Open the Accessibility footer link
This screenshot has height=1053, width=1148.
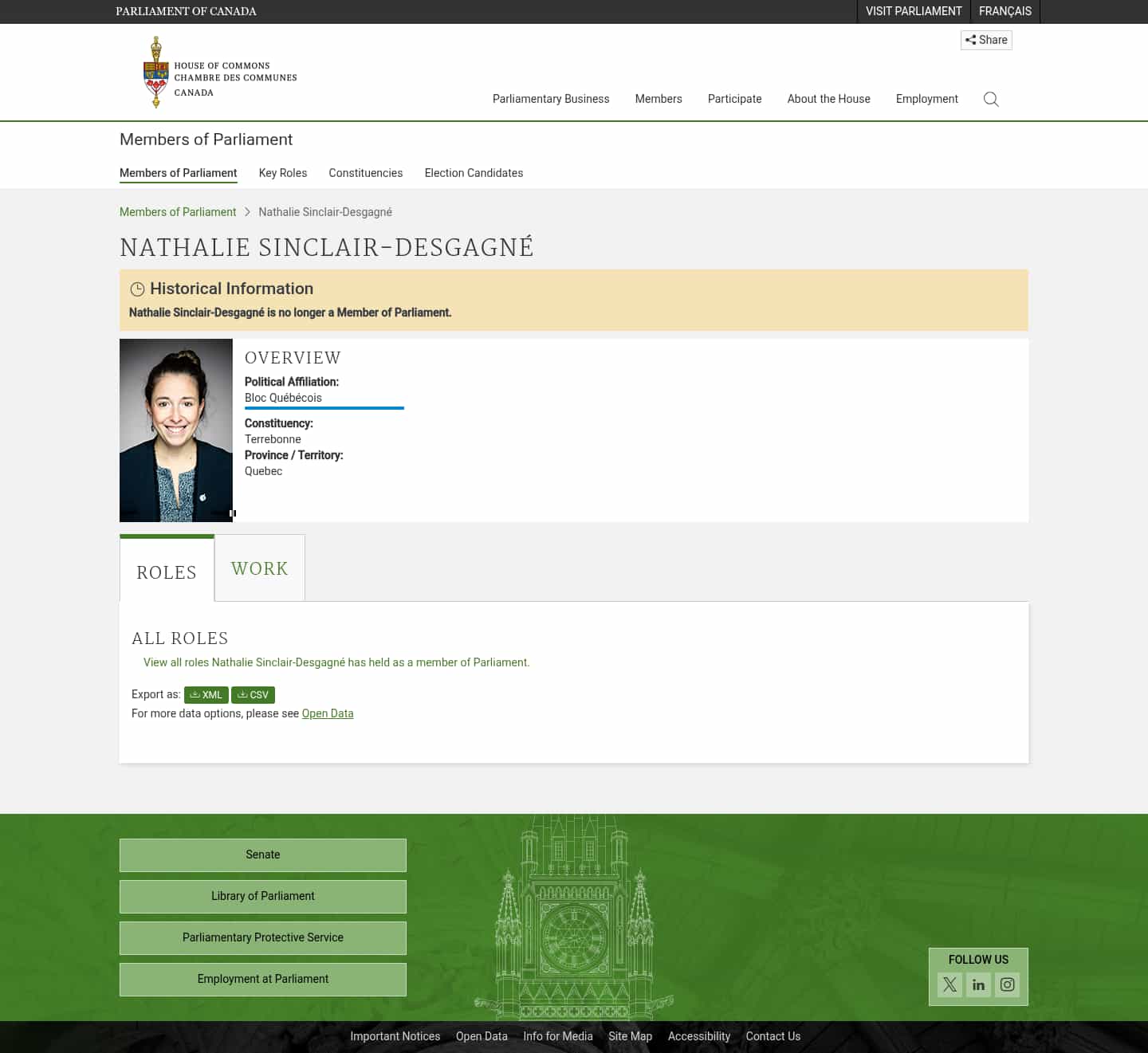[699, 1036]
